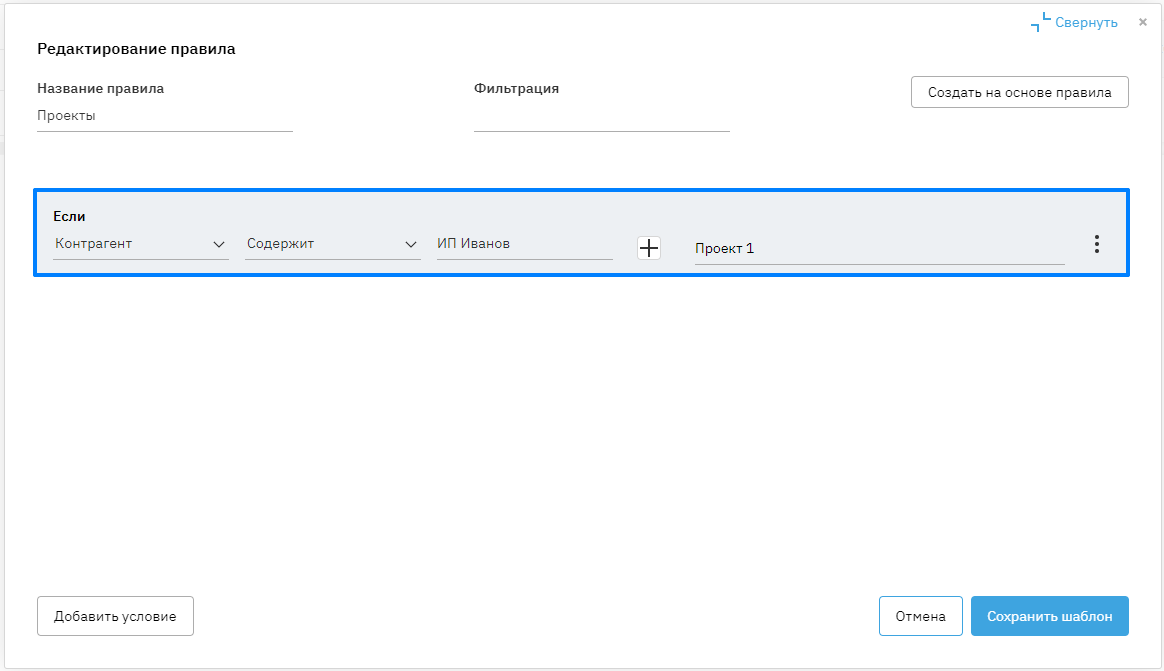
Task: Close the rule editing dialog
Action: point(1143,21)
